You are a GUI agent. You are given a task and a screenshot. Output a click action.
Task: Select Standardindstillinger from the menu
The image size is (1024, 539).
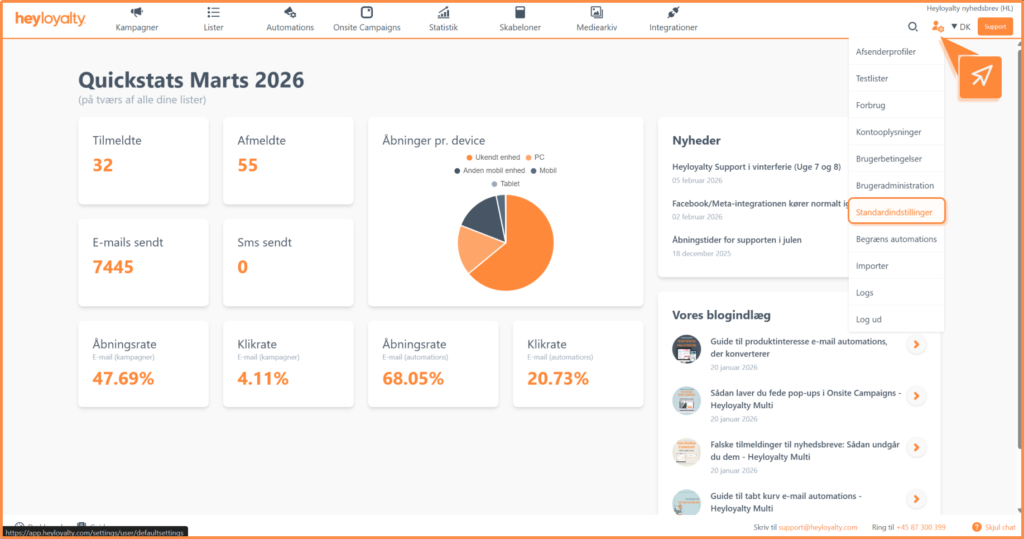point(894,212)
